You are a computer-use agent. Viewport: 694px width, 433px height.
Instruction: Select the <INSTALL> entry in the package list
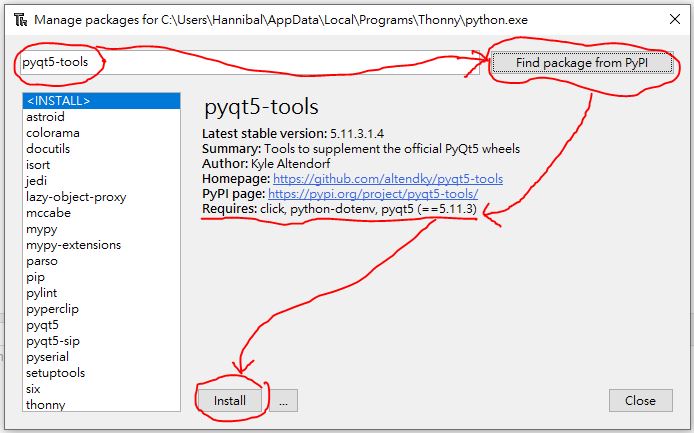coord(101,101)
